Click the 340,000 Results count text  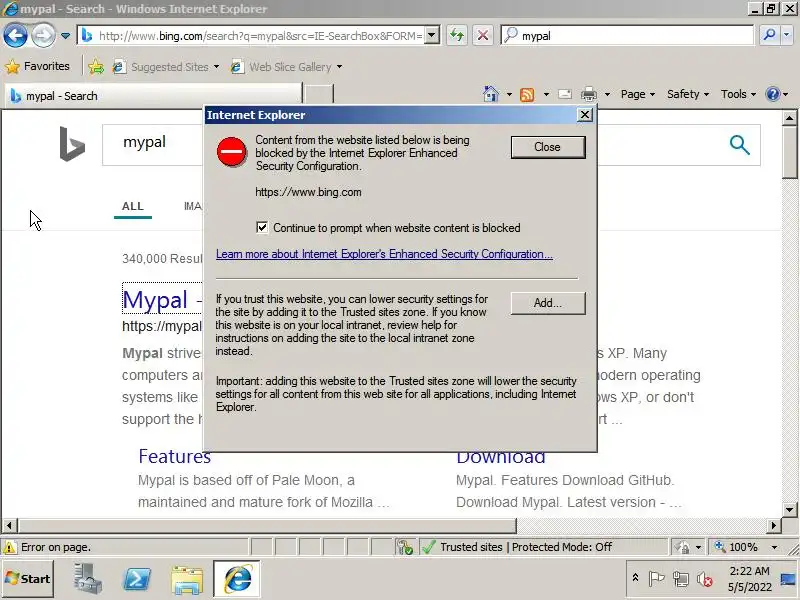(x=162, y=259)
